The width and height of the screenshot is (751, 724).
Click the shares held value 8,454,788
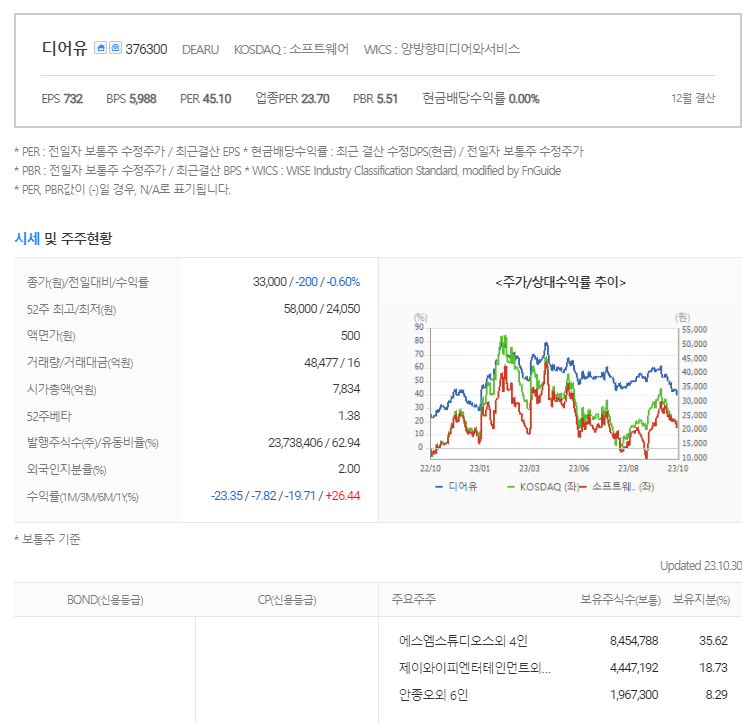(x=634, y=641)
